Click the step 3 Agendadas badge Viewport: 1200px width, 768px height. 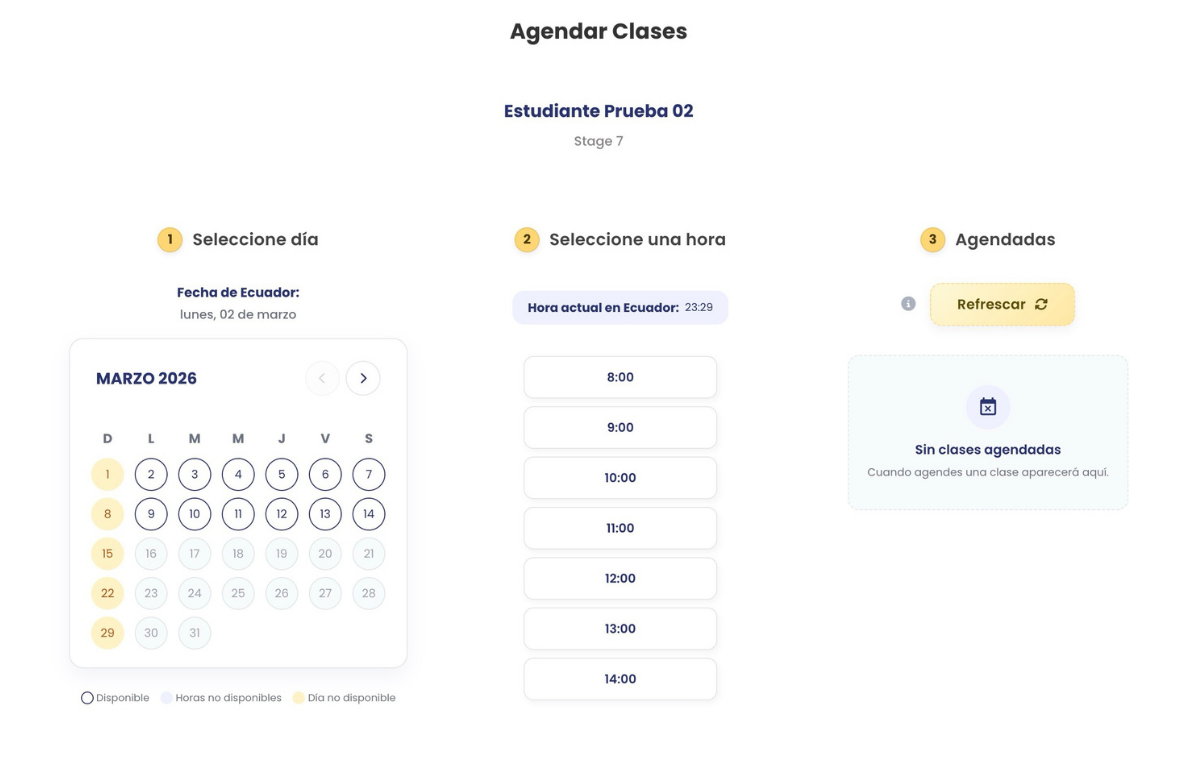pyautogui.click(x=932, y=240)
